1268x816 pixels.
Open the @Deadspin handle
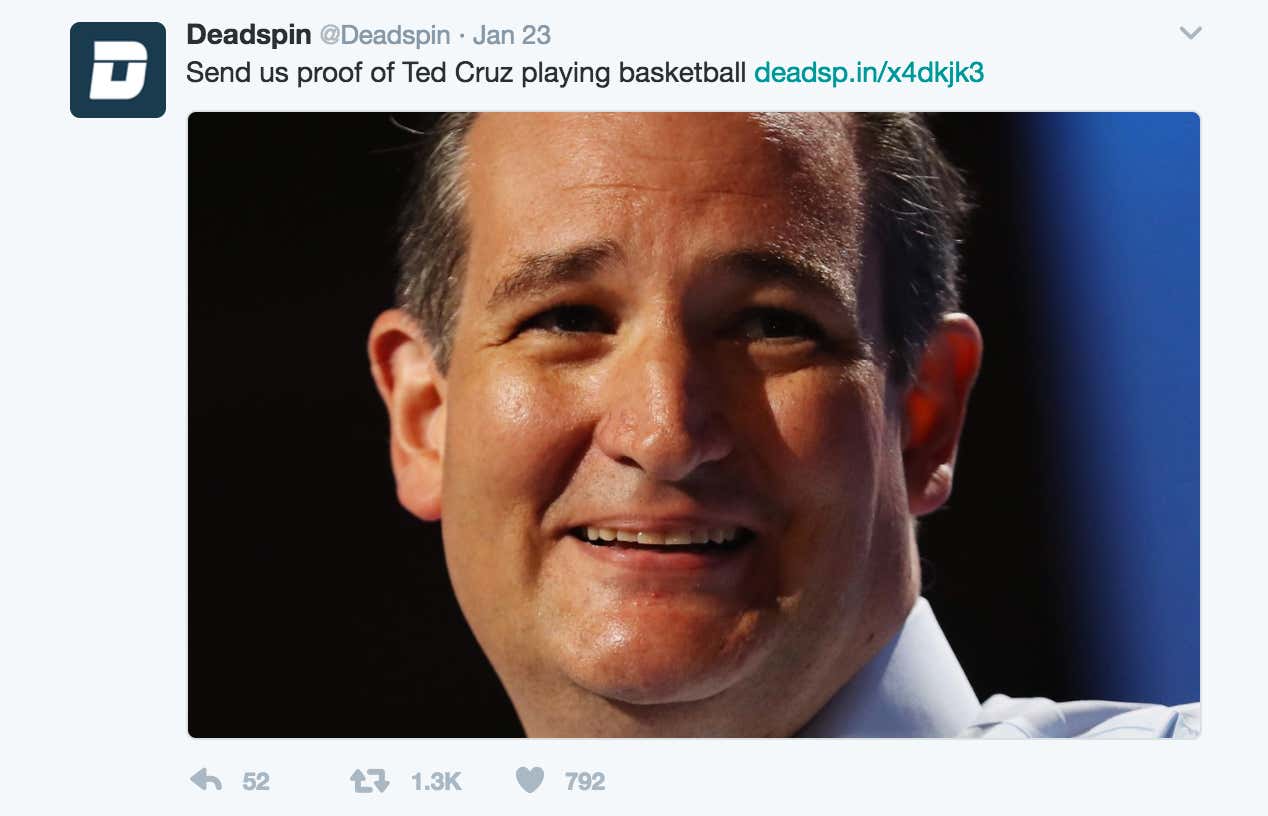coord(385,35)
